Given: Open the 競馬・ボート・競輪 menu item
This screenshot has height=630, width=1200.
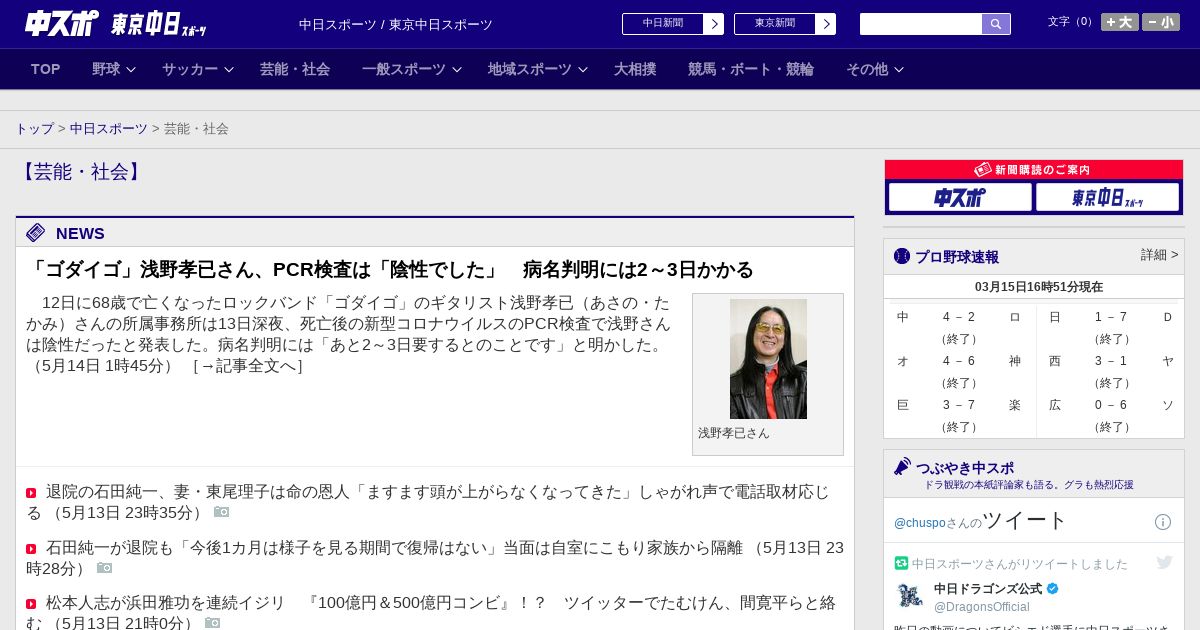Looking at the screenshot, I should pos(751,69).
